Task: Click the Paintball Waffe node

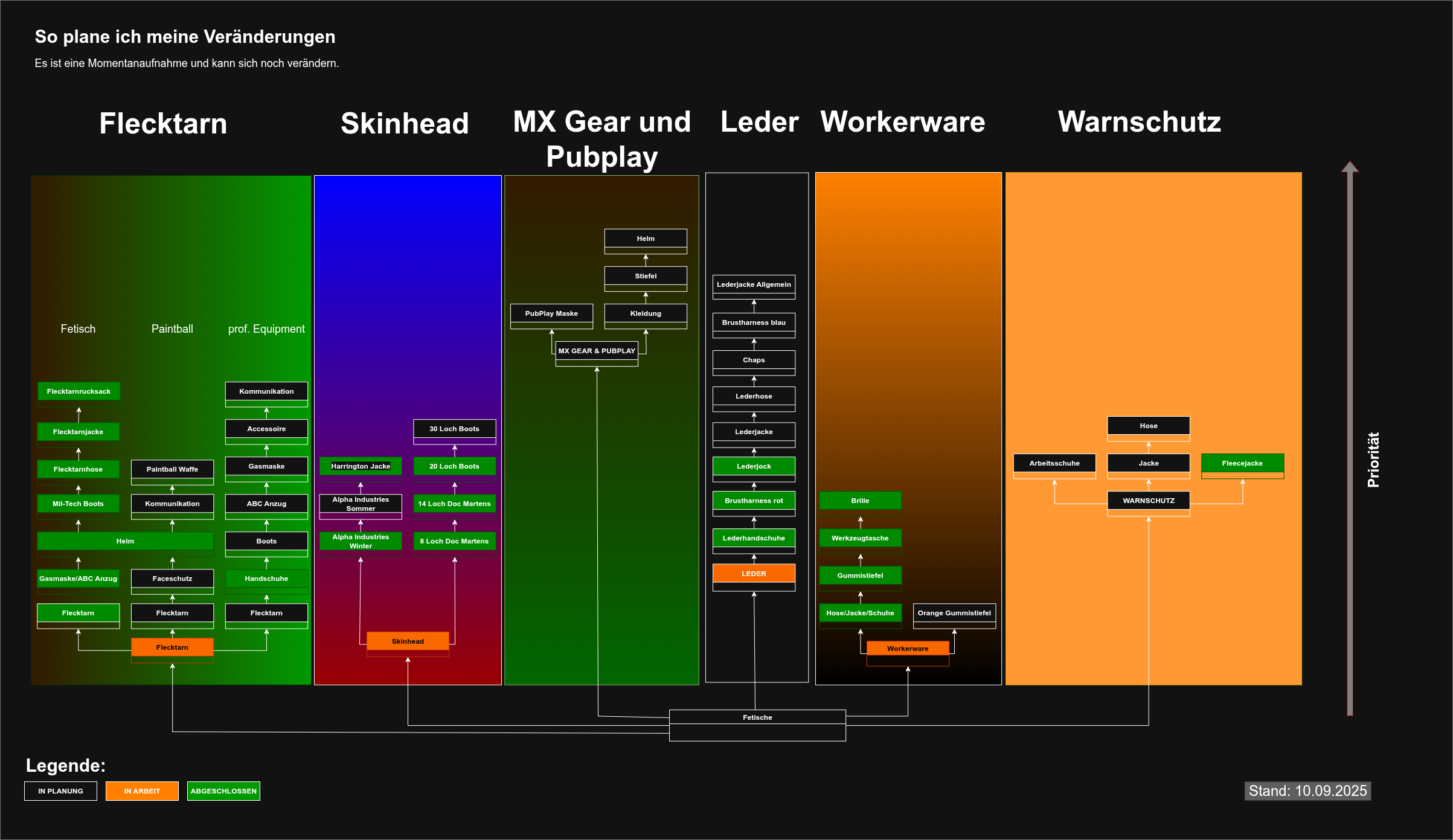Action: click(x=172, y=469)
